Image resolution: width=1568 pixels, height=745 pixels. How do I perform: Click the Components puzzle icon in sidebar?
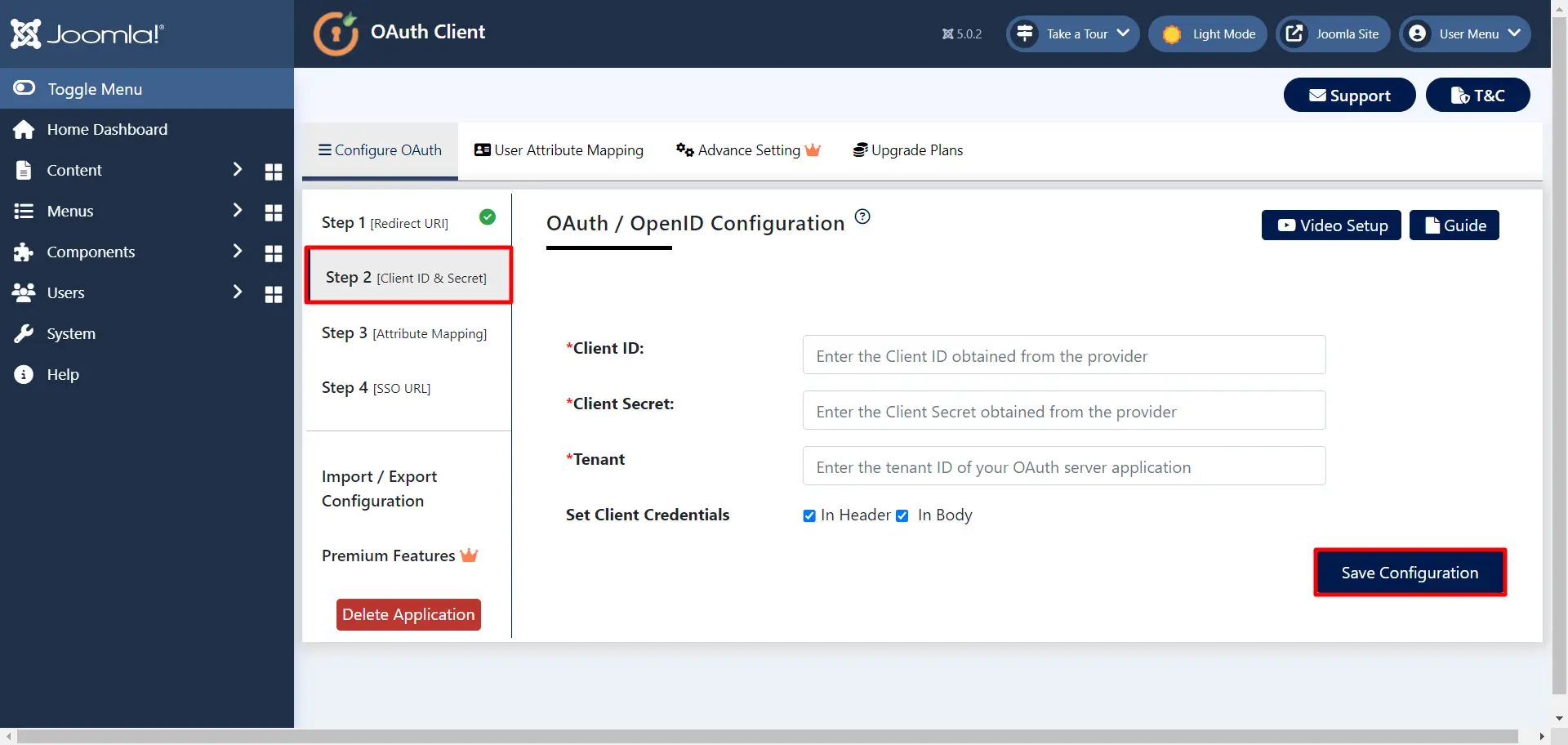(x=24, y=252)
